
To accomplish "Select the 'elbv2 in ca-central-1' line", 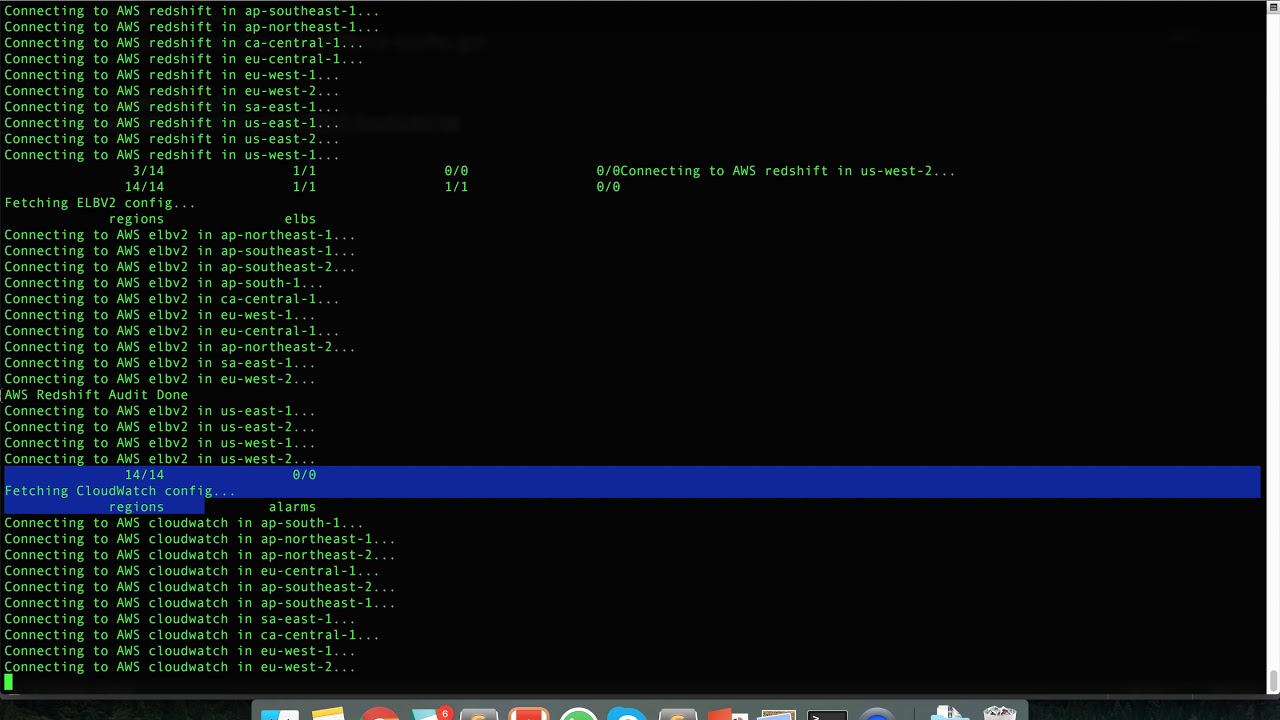I will [172, 299].
